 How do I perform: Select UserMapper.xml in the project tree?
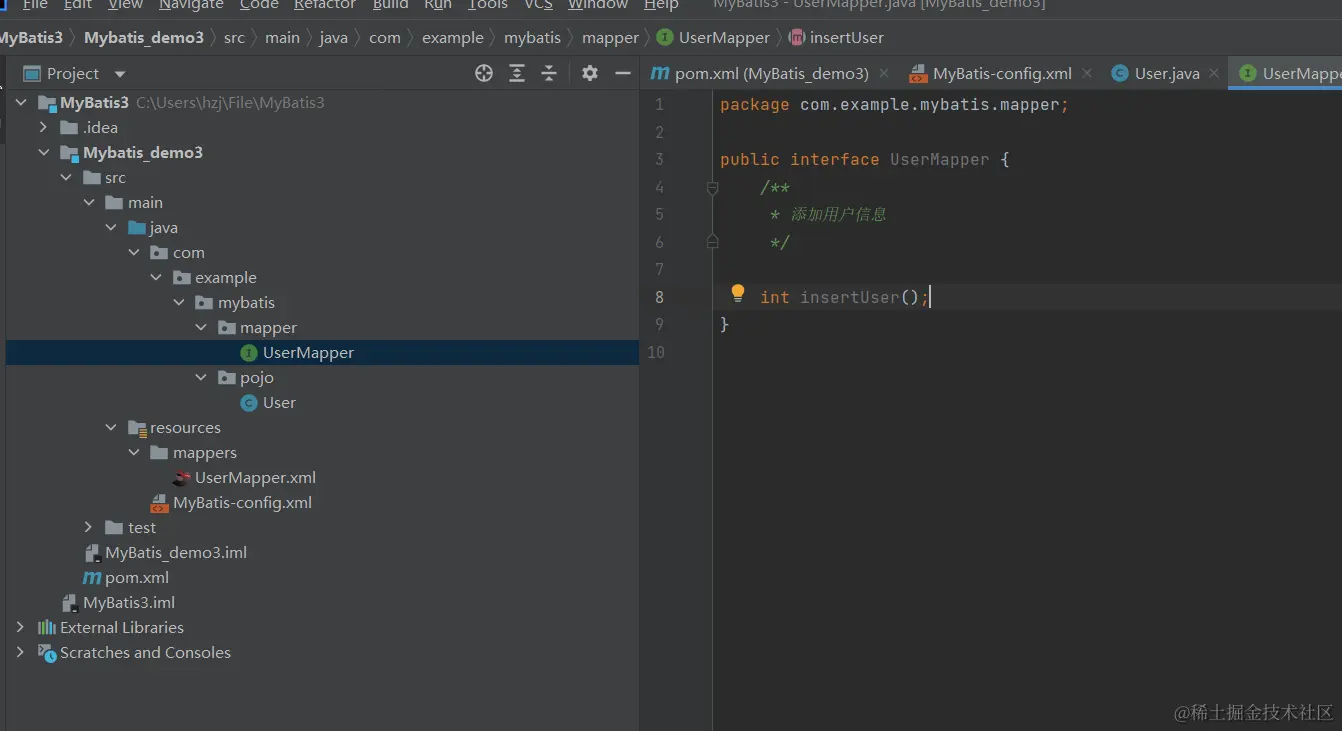255,477
